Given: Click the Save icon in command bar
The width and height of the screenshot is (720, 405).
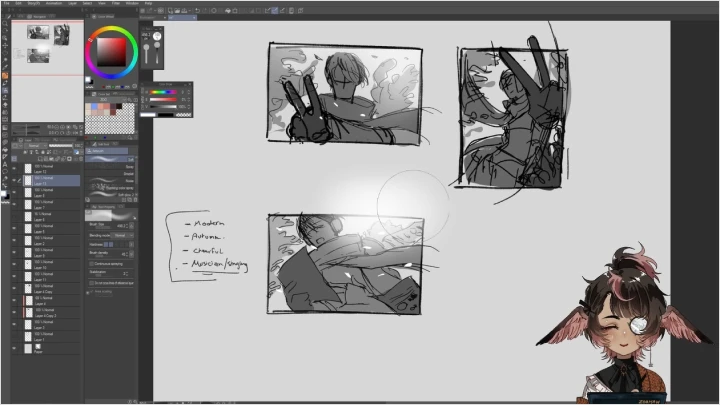Looking at the screenshot, I should 182,10.
